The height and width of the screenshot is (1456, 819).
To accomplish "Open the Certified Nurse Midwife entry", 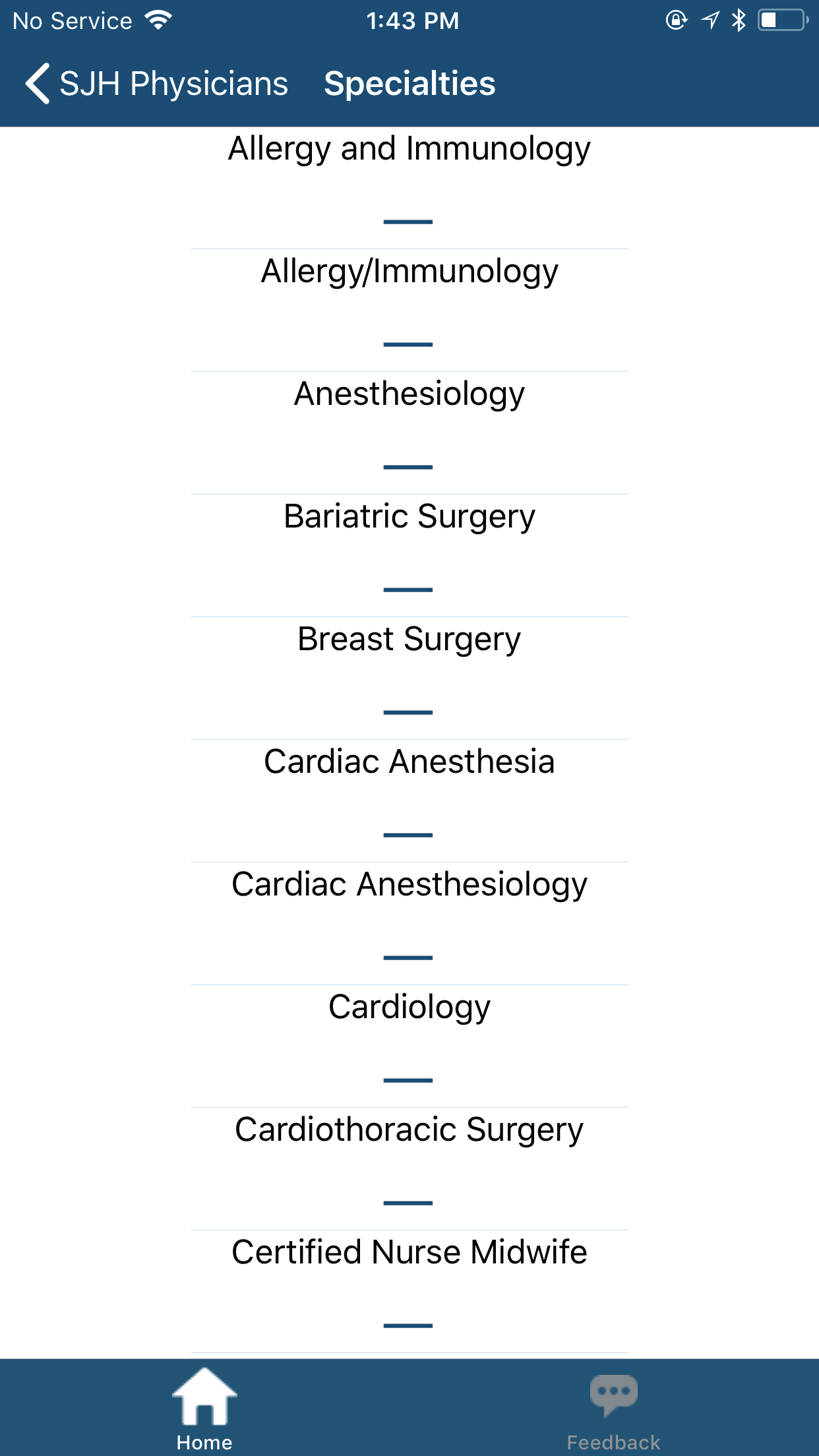I will [409, 1253].
